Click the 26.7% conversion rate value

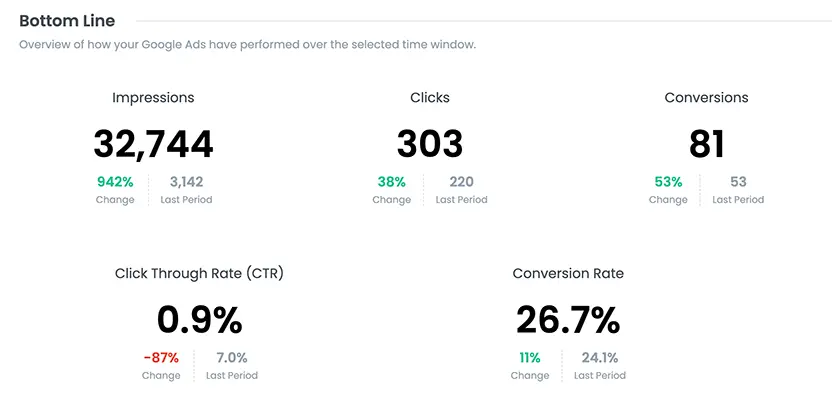568,320
